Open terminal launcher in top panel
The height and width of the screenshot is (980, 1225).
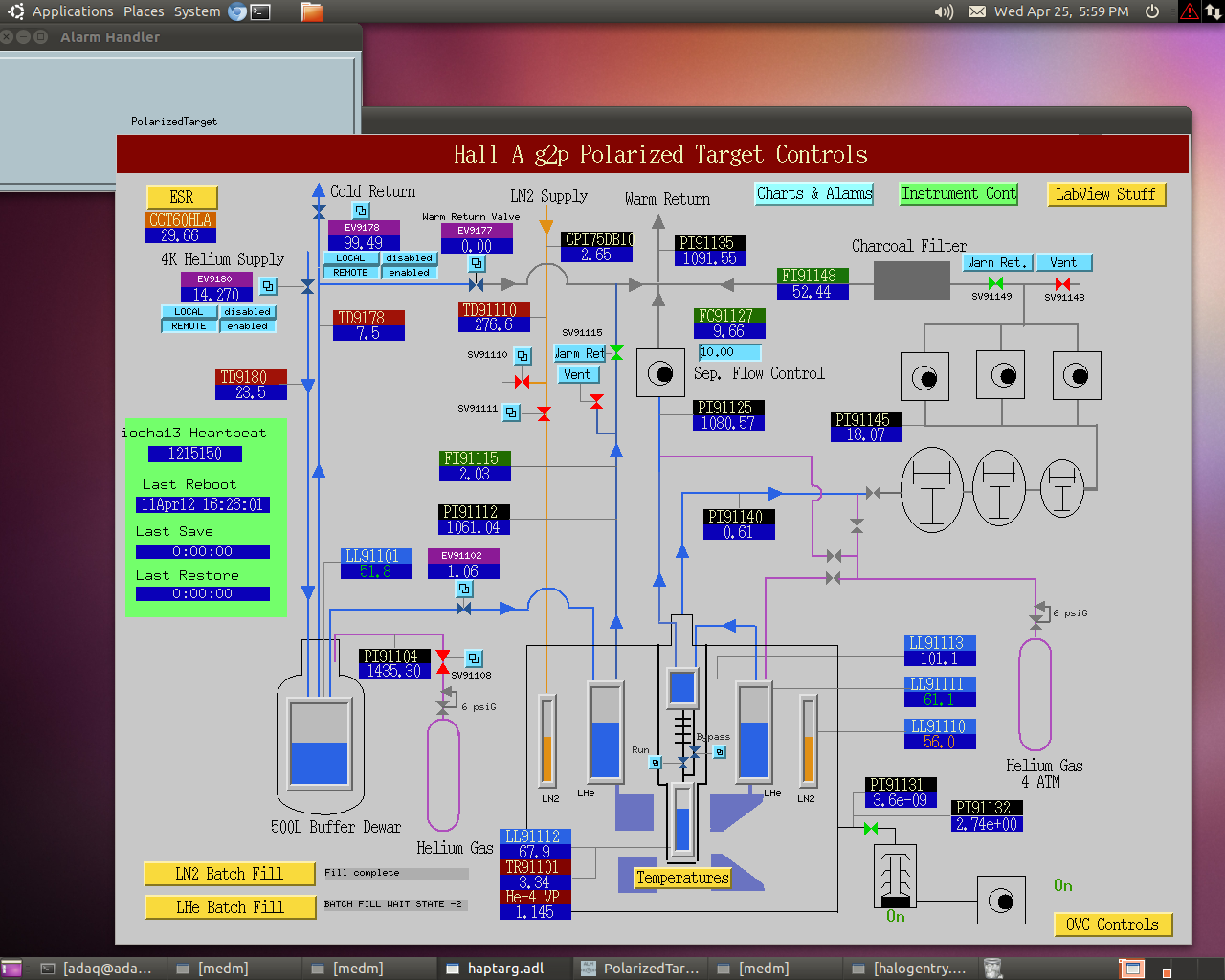pyautogui.click(x=260, y=11)
